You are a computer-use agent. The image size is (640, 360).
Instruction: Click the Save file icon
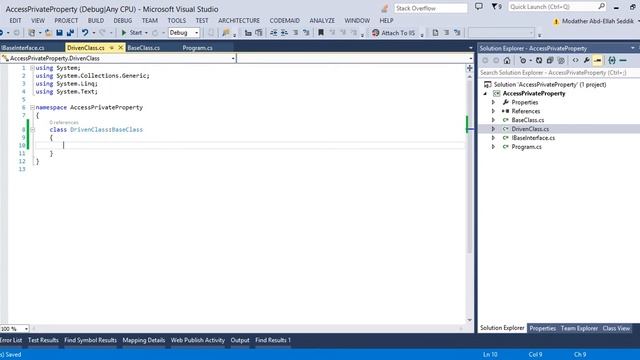click(x=59, y=33)
